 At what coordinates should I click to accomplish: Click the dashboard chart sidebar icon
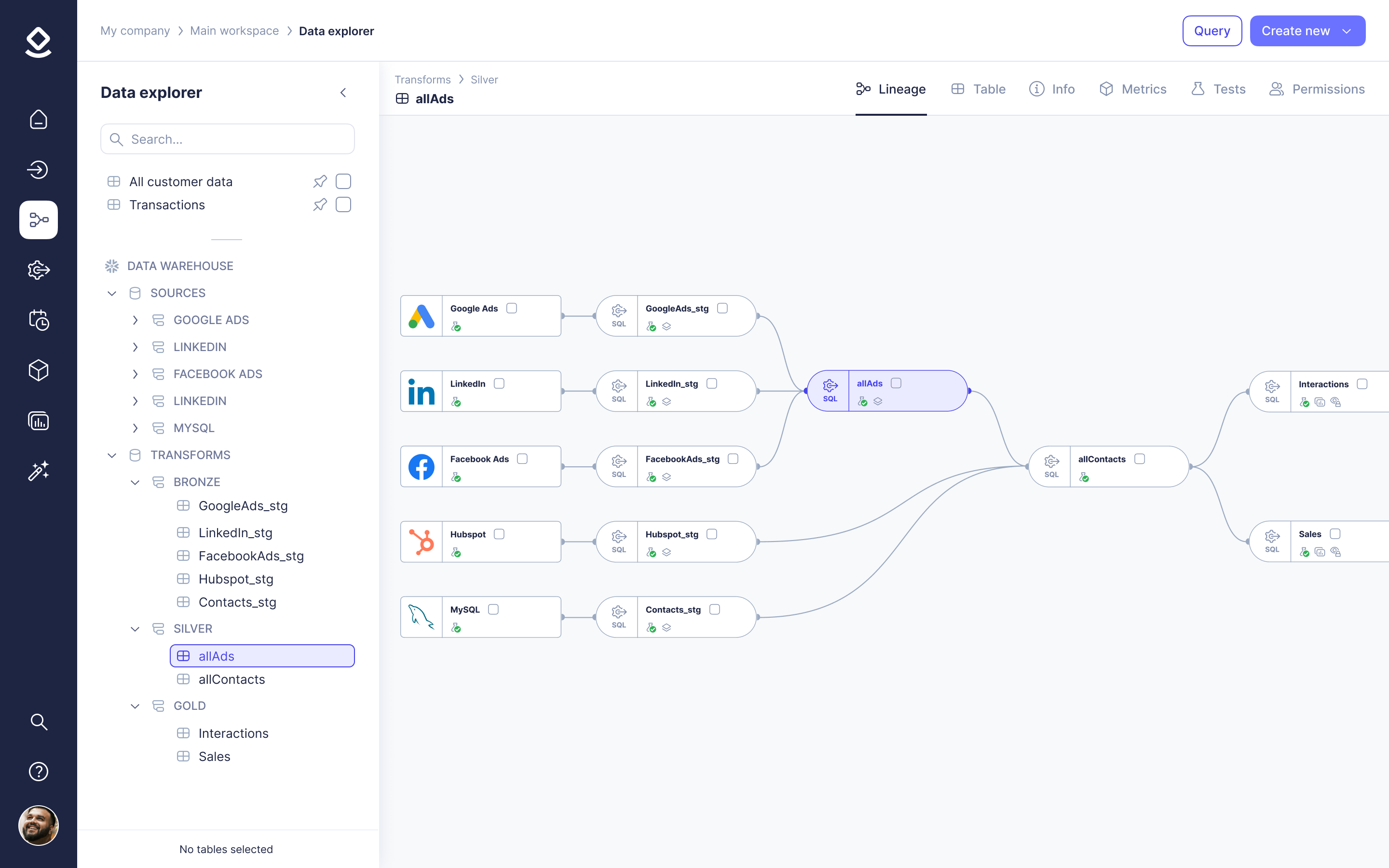click(39, 421)
